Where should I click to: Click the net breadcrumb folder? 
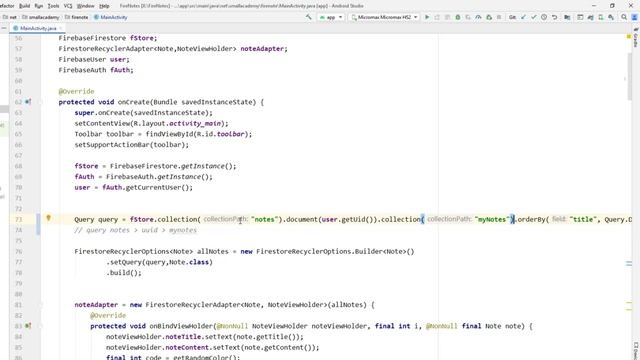coord(10,17)
